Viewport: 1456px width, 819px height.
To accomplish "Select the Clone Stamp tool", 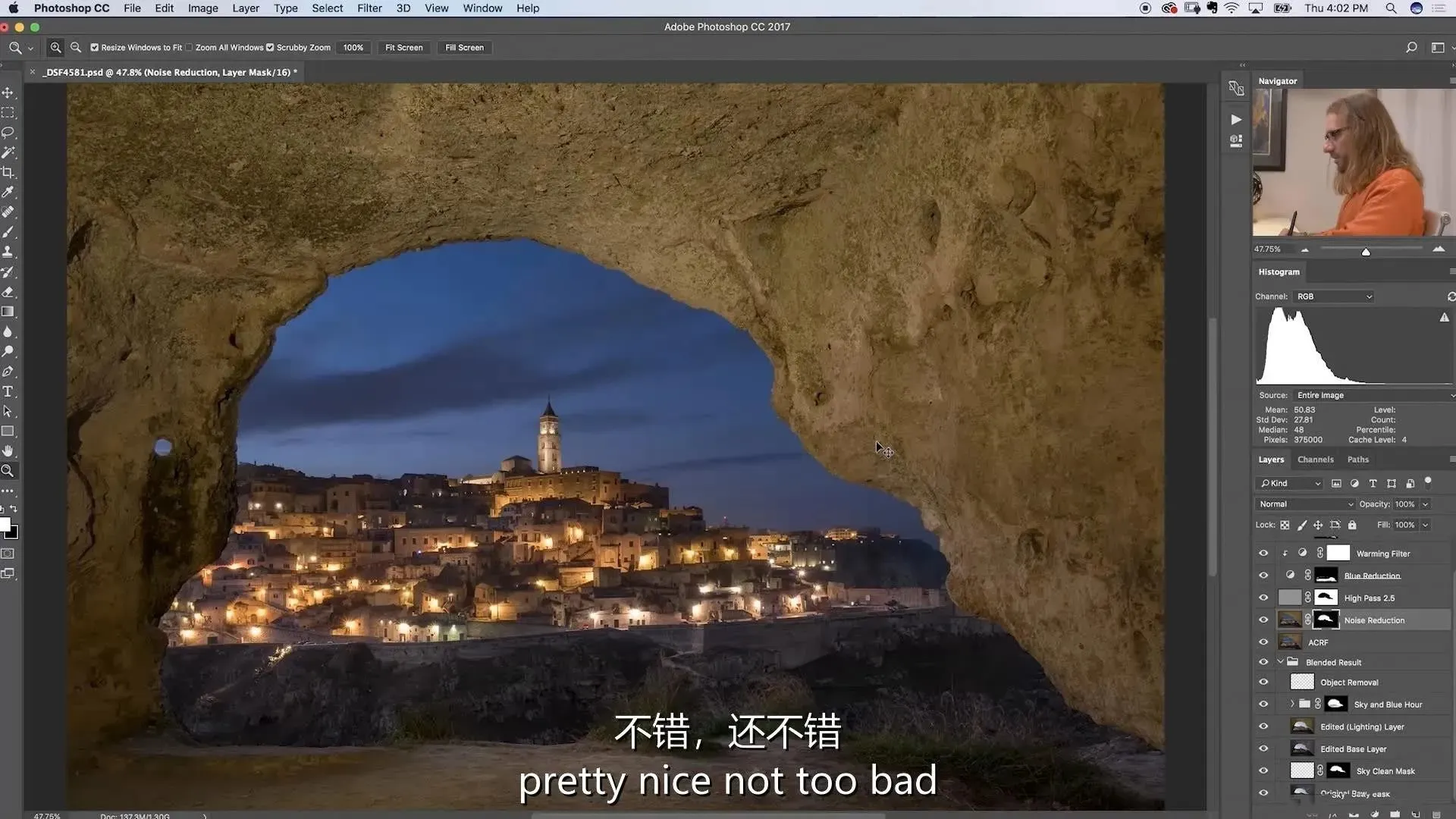I will coord(8,252).
